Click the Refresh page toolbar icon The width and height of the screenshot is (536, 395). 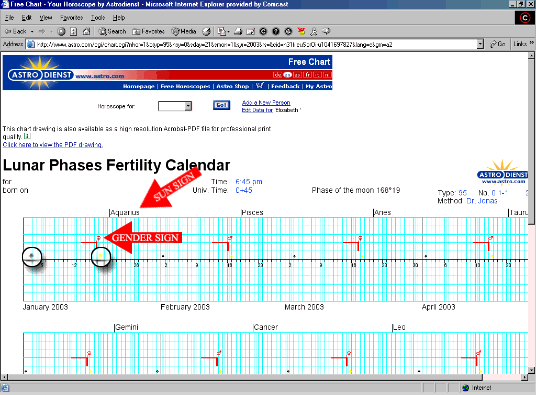pos(73,31)
